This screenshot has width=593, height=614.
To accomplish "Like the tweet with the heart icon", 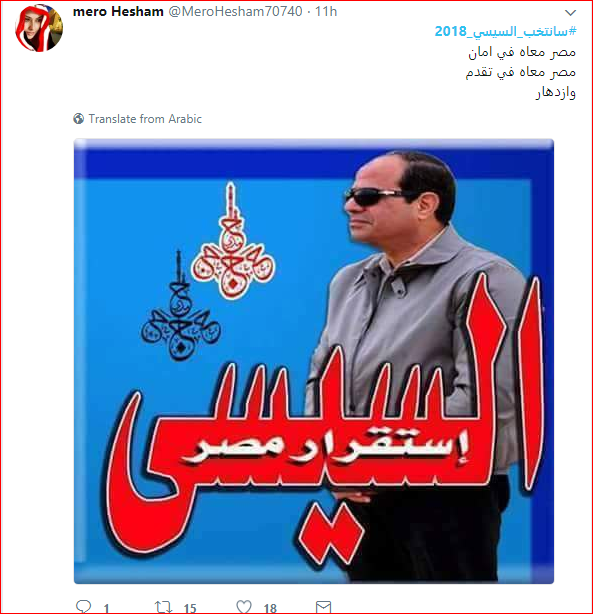I will click(x=244, y=607).
